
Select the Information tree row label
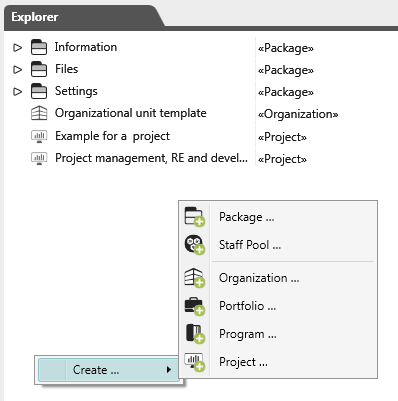coord(86,47)
